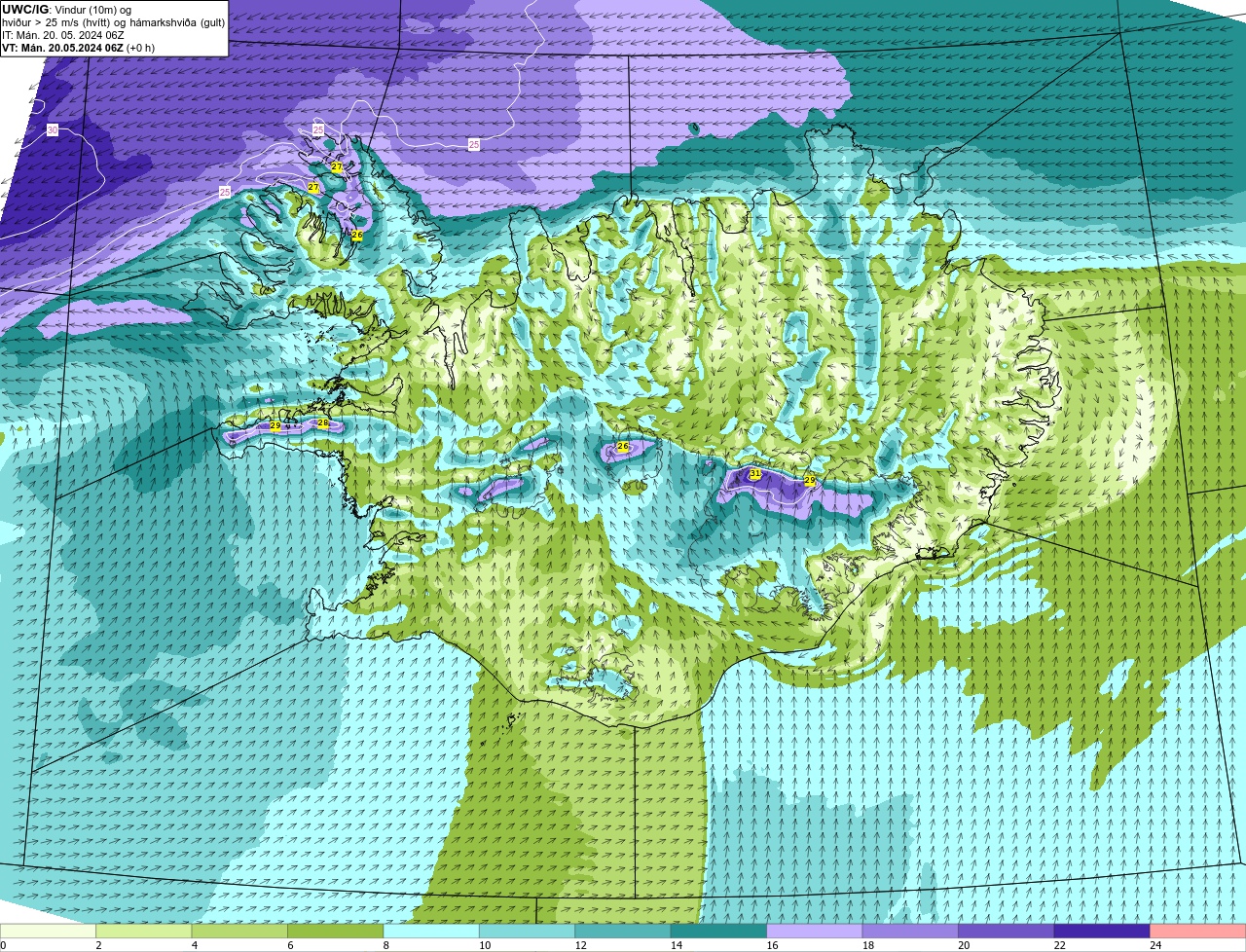Pick the pale cyan 8–10 m/s colorbar swatch
The image size is (1246, 952).
(x=431, y=932)
